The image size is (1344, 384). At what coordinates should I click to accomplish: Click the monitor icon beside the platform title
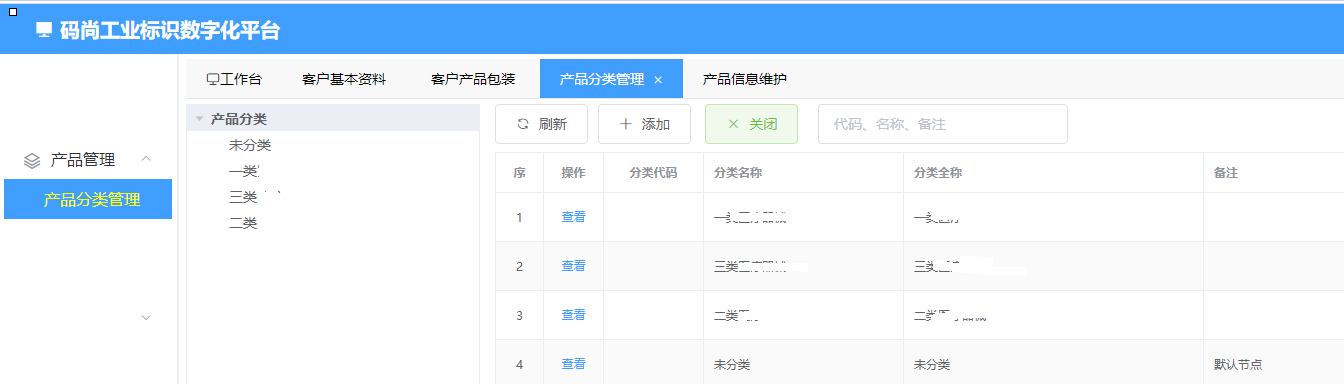(x=44, y=31)
